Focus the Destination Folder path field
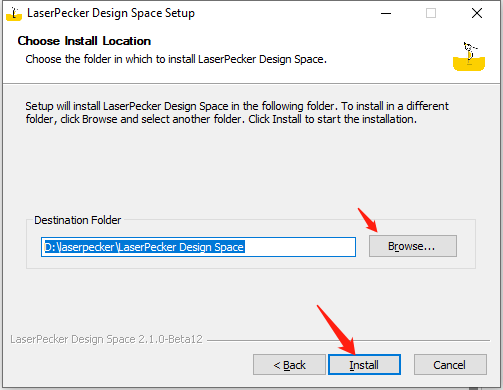 point(198,247)
